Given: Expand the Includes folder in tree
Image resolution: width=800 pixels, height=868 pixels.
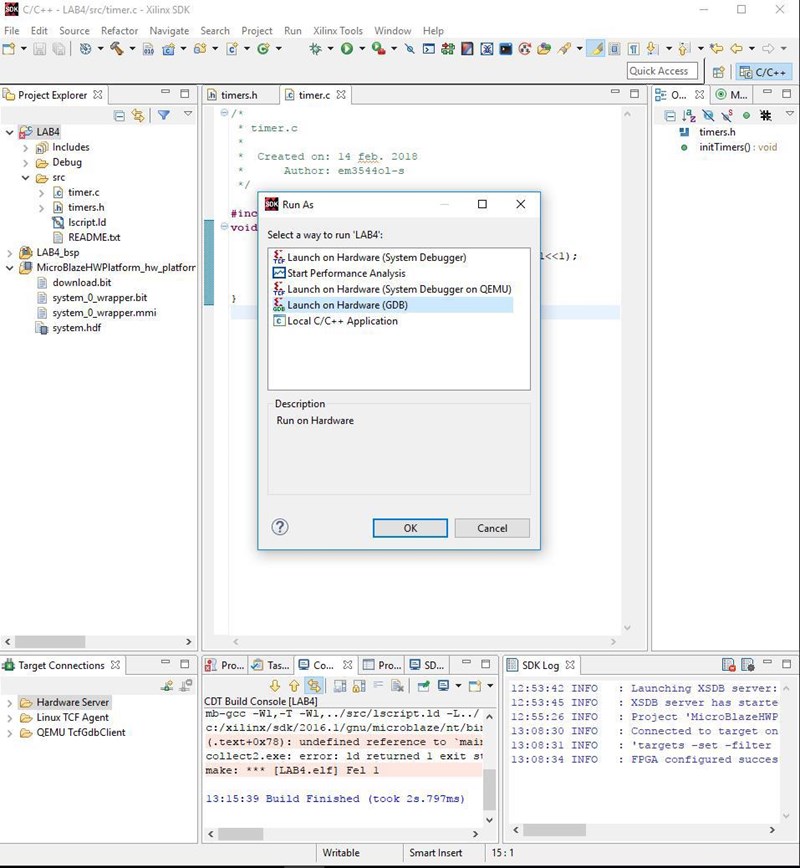Looking at the screenshot, I should (x=26, y=147).
